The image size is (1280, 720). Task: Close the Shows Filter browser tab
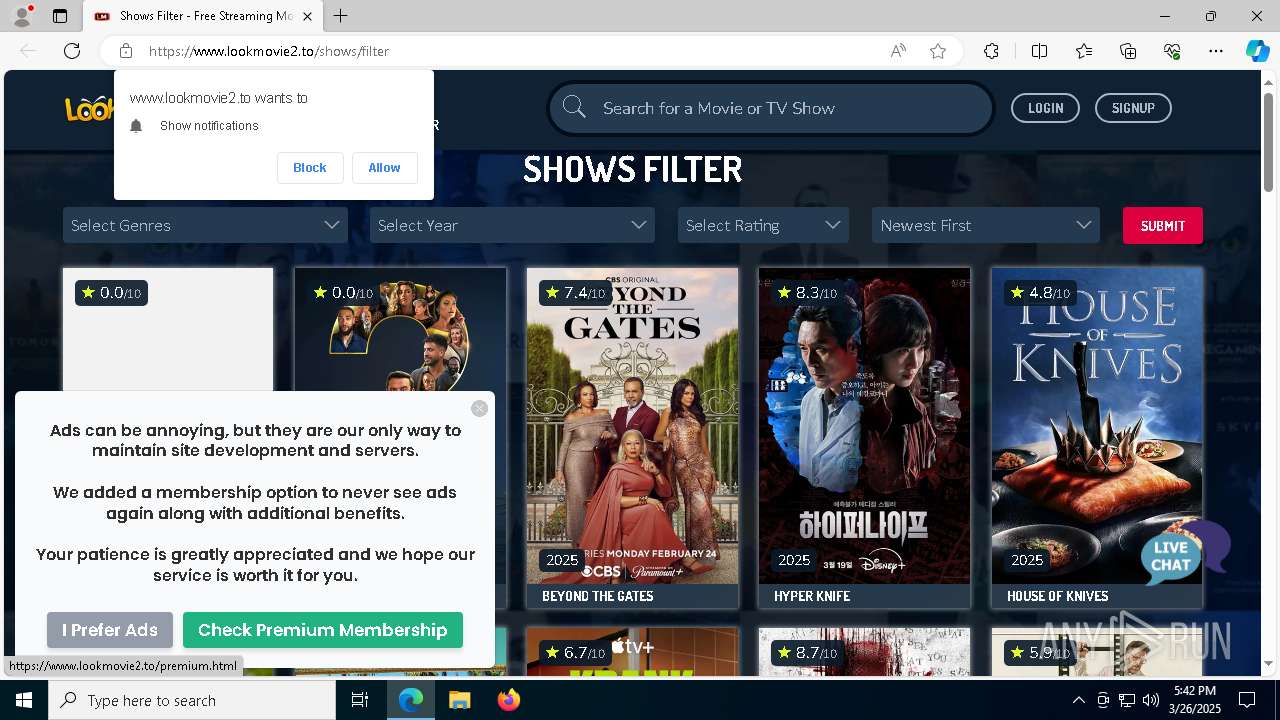[x=307, y=16]
